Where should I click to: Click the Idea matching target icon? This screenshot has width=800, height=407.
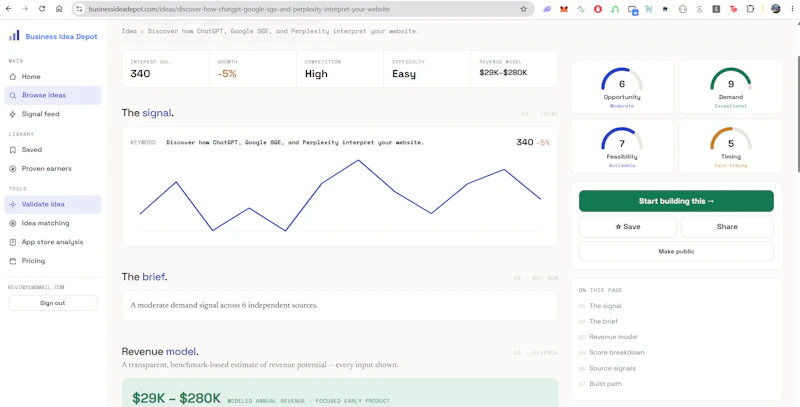13,223
